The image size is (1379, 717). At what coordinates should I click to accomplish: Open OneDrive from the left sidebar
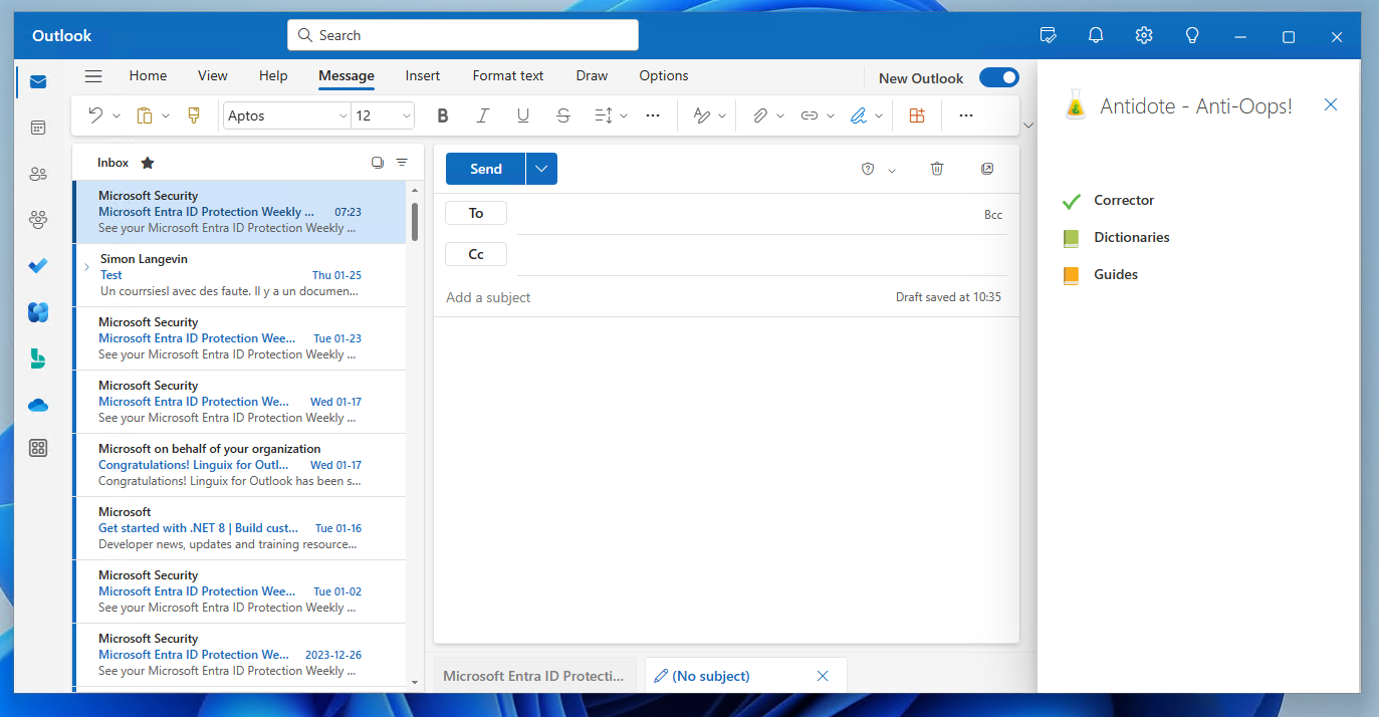click(38, 405)
